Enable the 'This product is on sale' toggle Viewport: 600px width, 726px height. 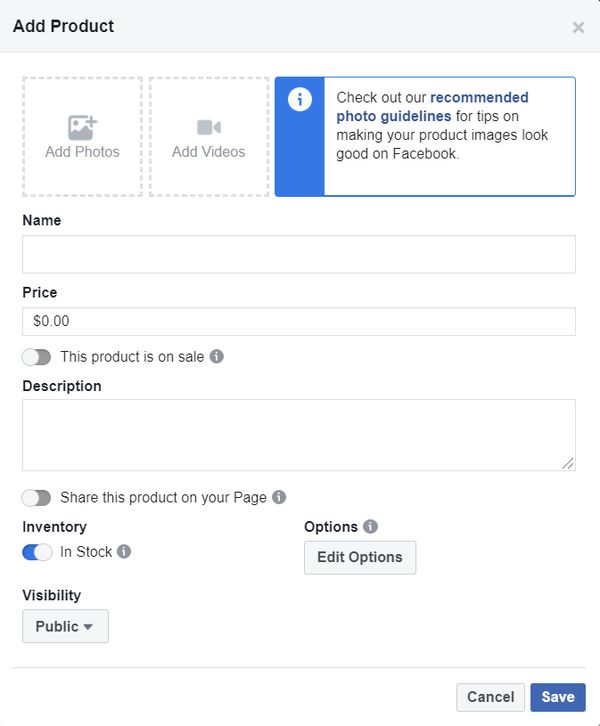(x=37, y=357)
